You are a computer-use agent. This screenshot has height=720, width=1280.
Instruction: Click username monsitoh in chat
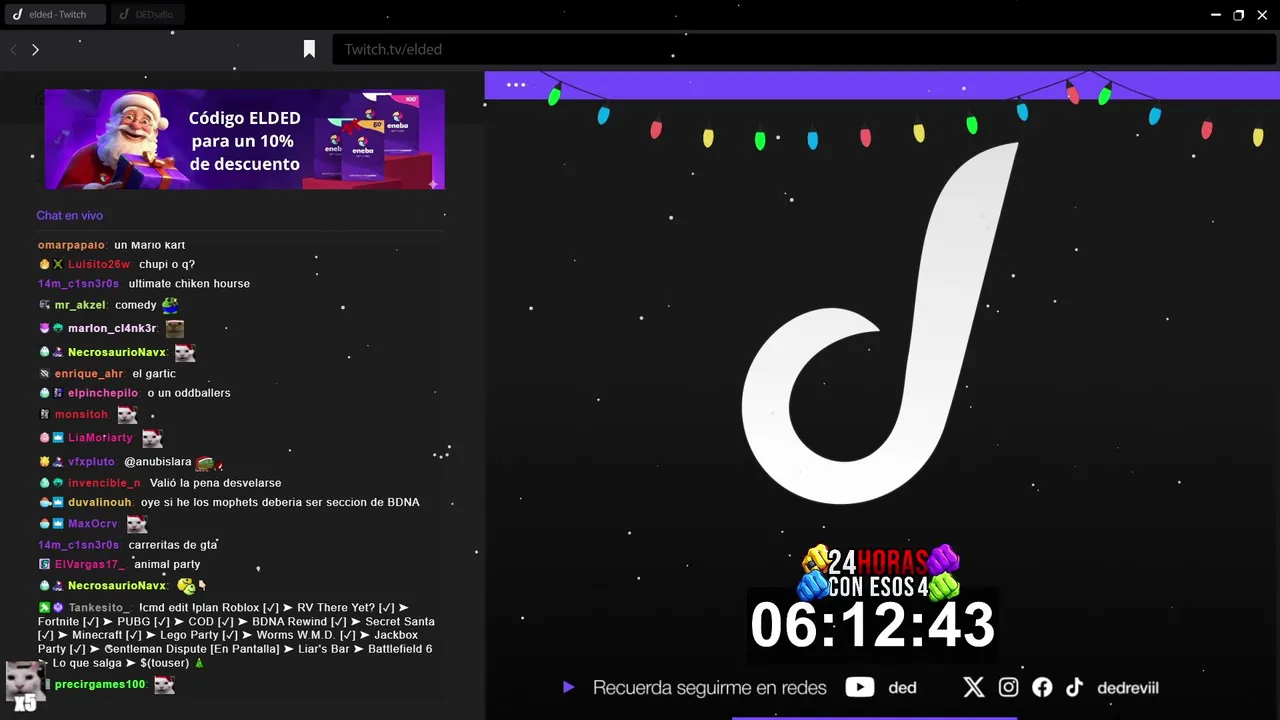coord(81,414)
